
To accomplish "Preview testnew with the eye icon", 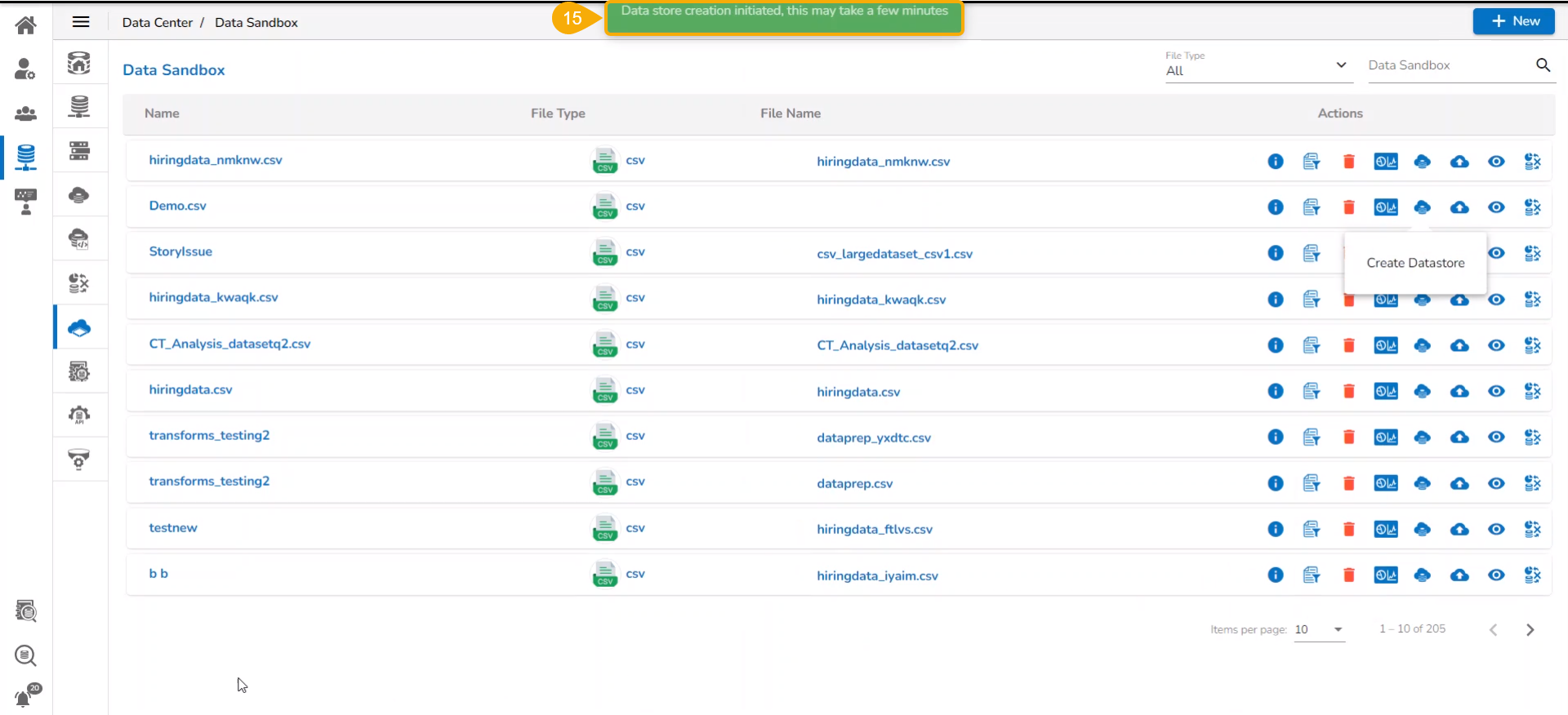I will 1496,530.
